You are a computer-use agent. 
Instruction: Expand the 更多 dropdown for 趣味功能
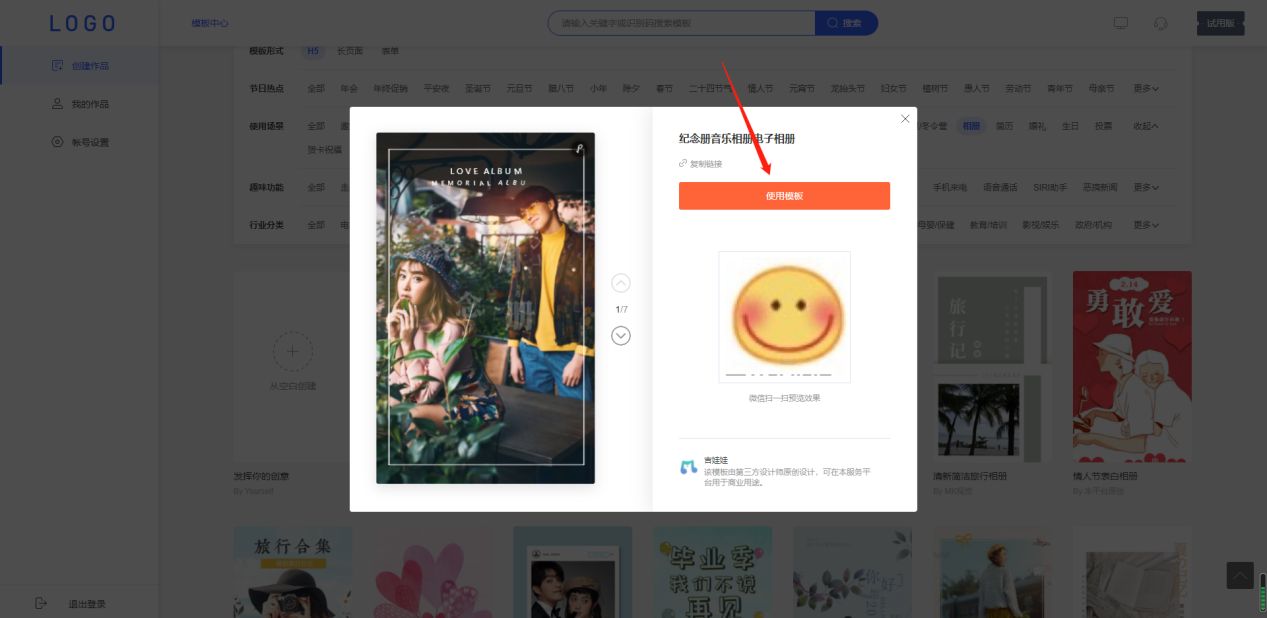[x=1144, y=187]
